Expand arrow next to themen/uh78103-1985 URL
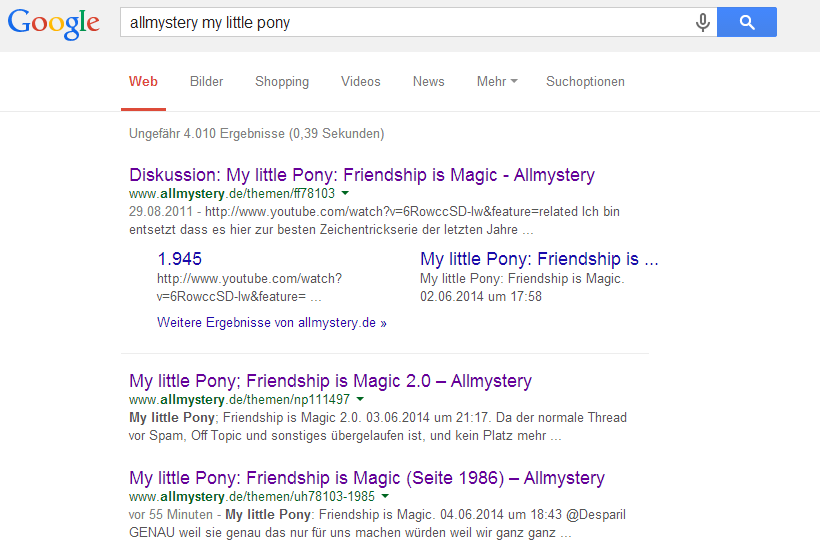Screen dimensions: 820x551 [x=385, y=496]
